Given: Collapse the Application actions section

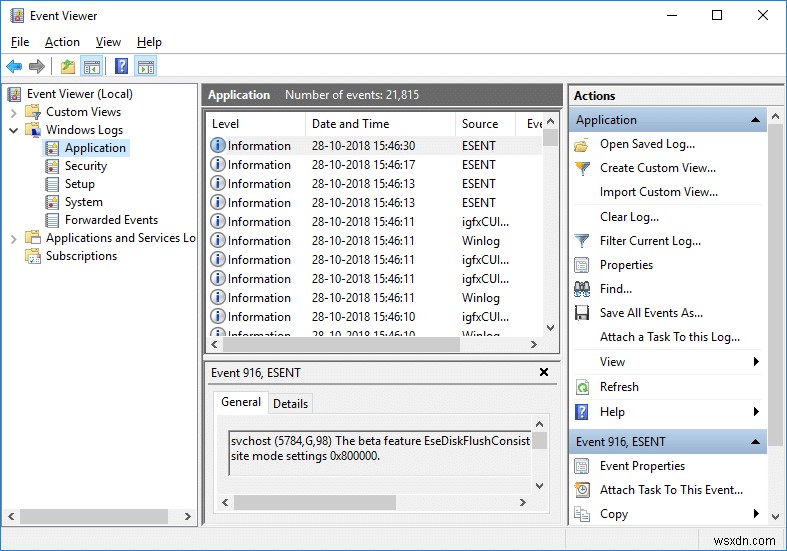Looking at the screenshot, I should 755,120.
